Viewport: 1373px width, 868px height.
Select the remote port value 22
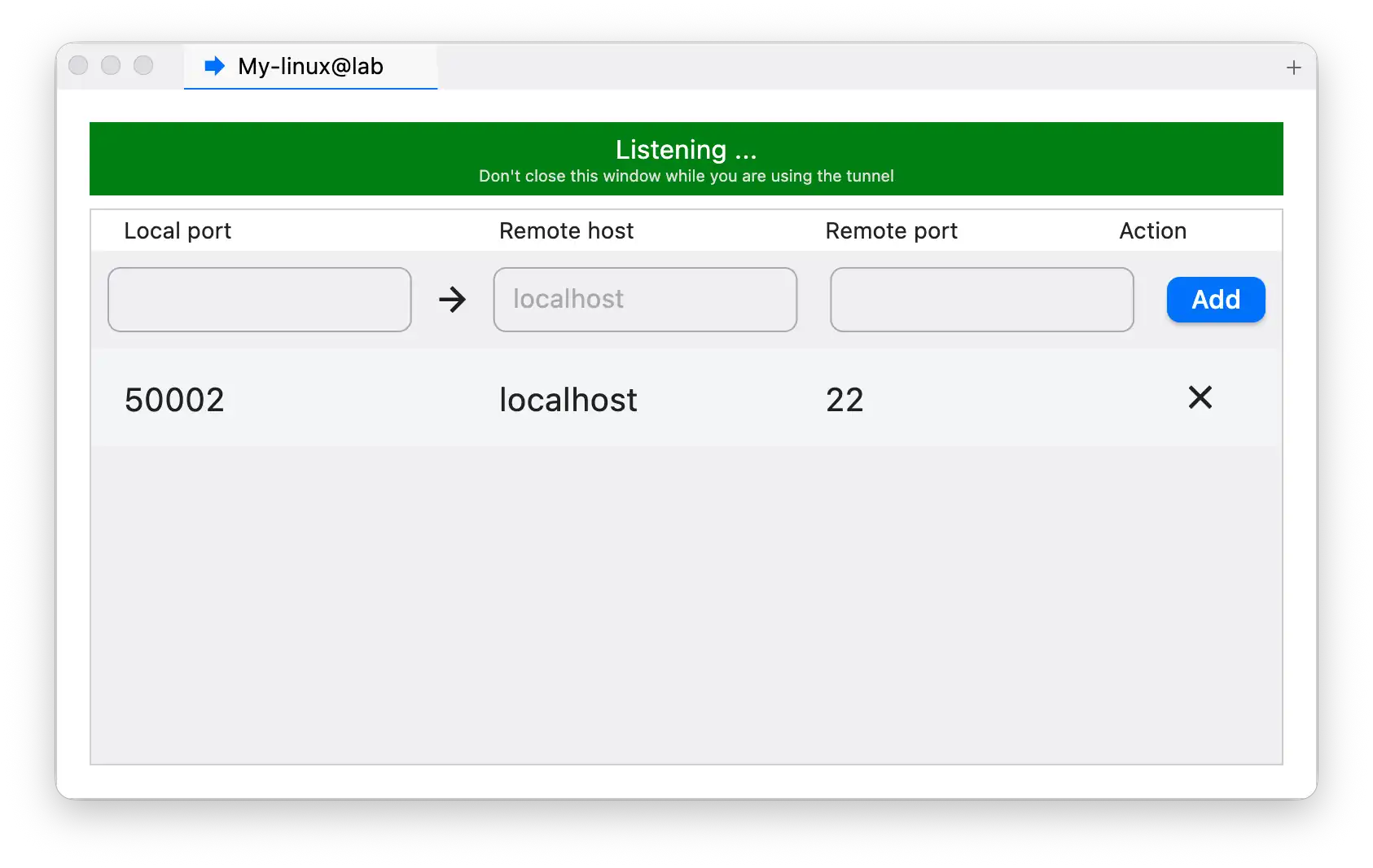[x=844, y=399]
